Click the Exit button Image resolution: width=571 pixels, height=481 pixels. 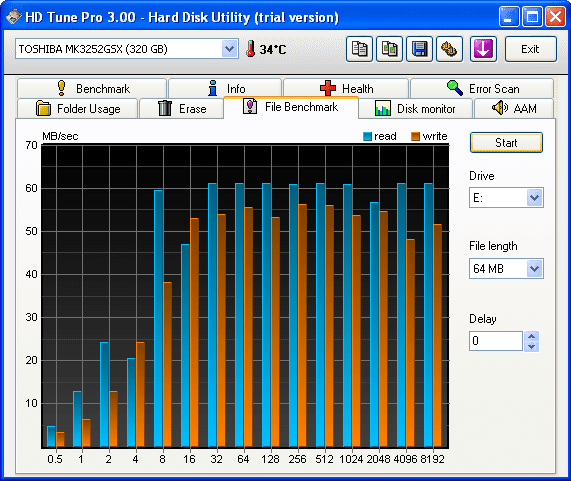(531, 49)
